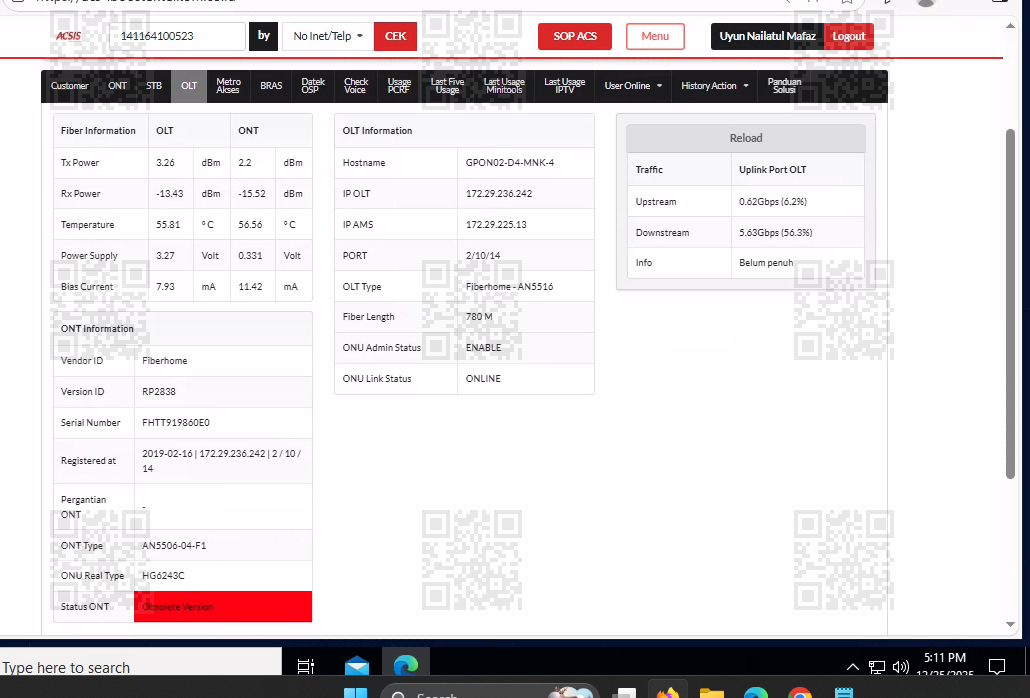Click hostname GPON02-D4-MNK-4

[x=510, y=163]
